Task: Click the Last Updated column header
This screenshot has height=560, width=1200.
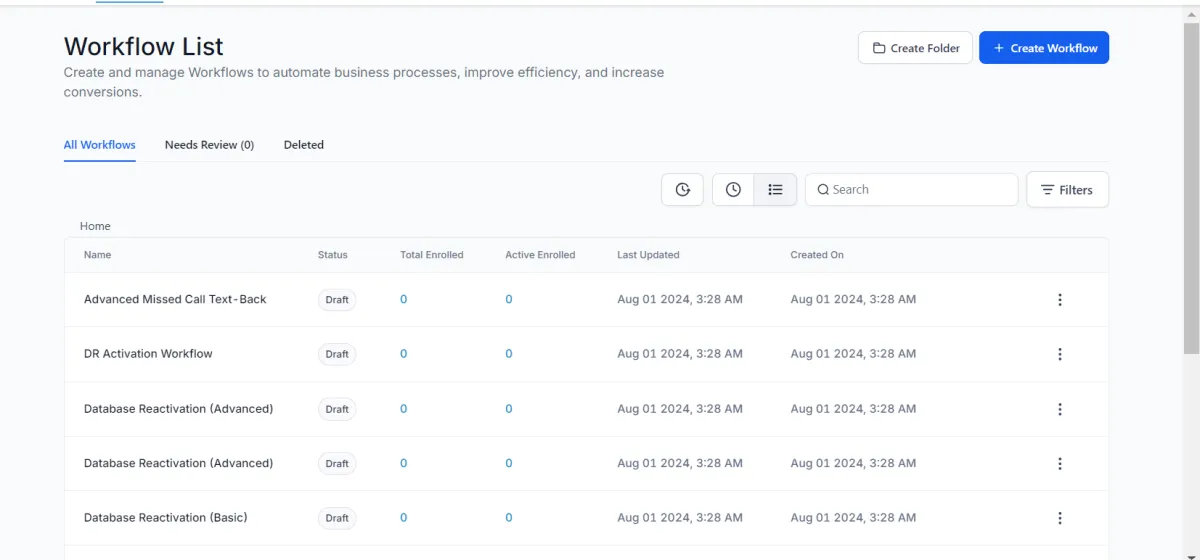Action: click(x=648, y=255)
